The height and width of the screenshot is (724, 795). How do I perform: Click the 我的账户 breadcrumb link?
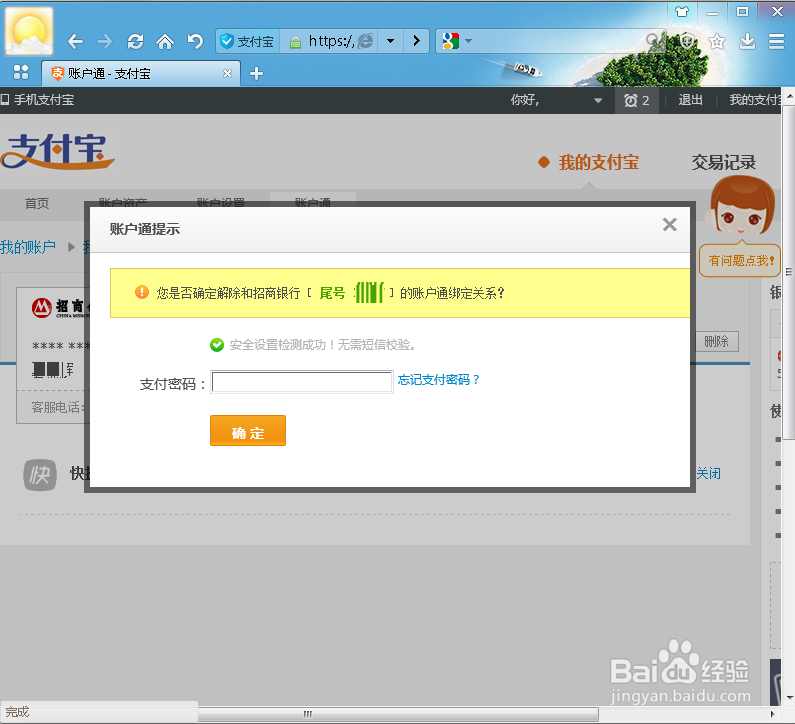point(28,247)
